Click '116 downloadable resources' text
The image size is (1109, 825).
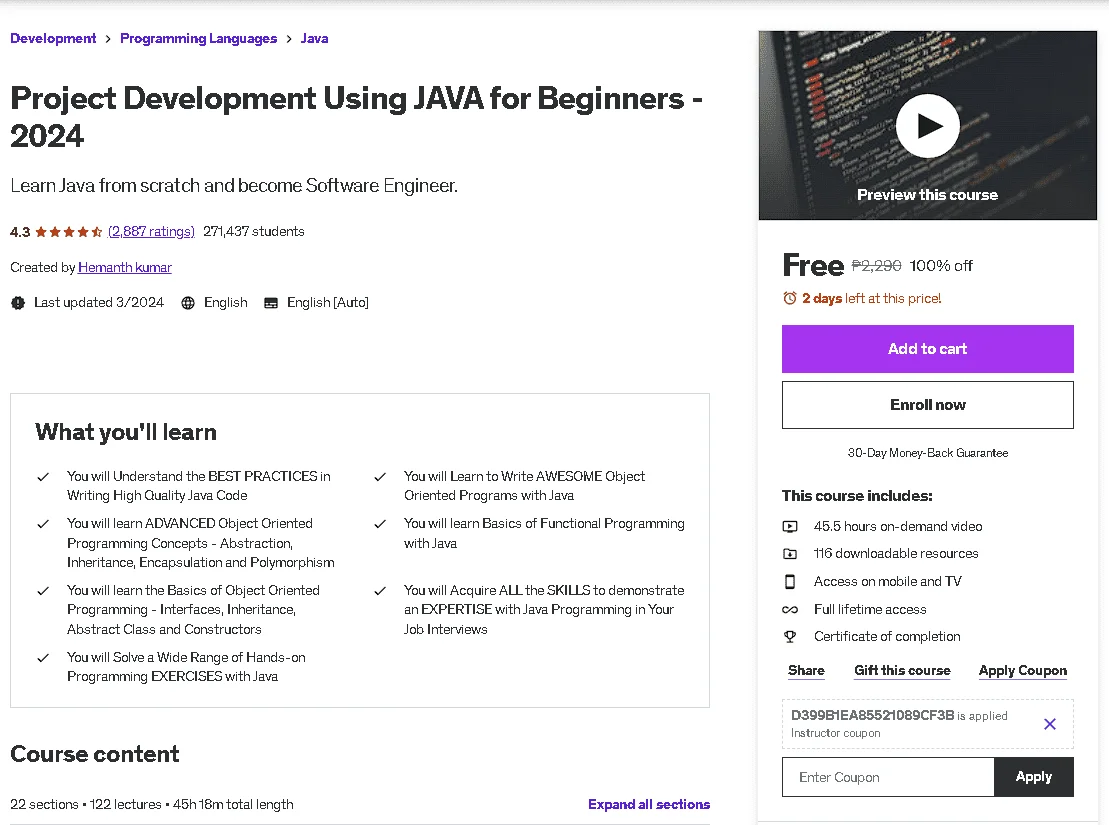[896, 554]
